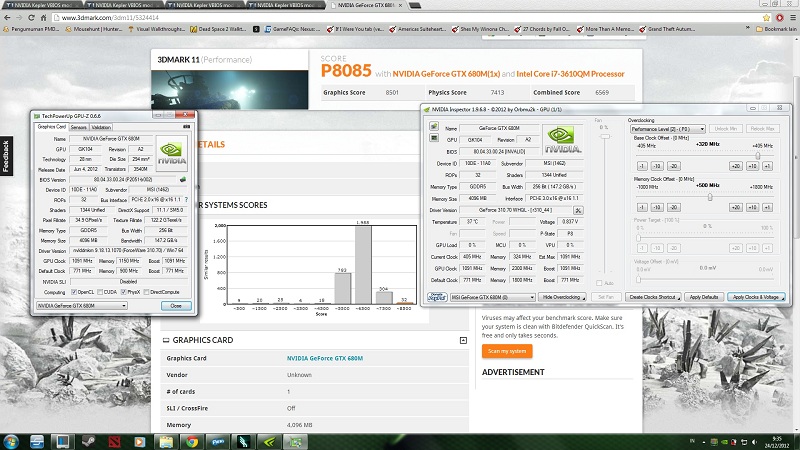This screenshot has height=450, width=800.
Task: Click NVIDIA logo in GPU-Z window
Action: (x=171, y=153)
